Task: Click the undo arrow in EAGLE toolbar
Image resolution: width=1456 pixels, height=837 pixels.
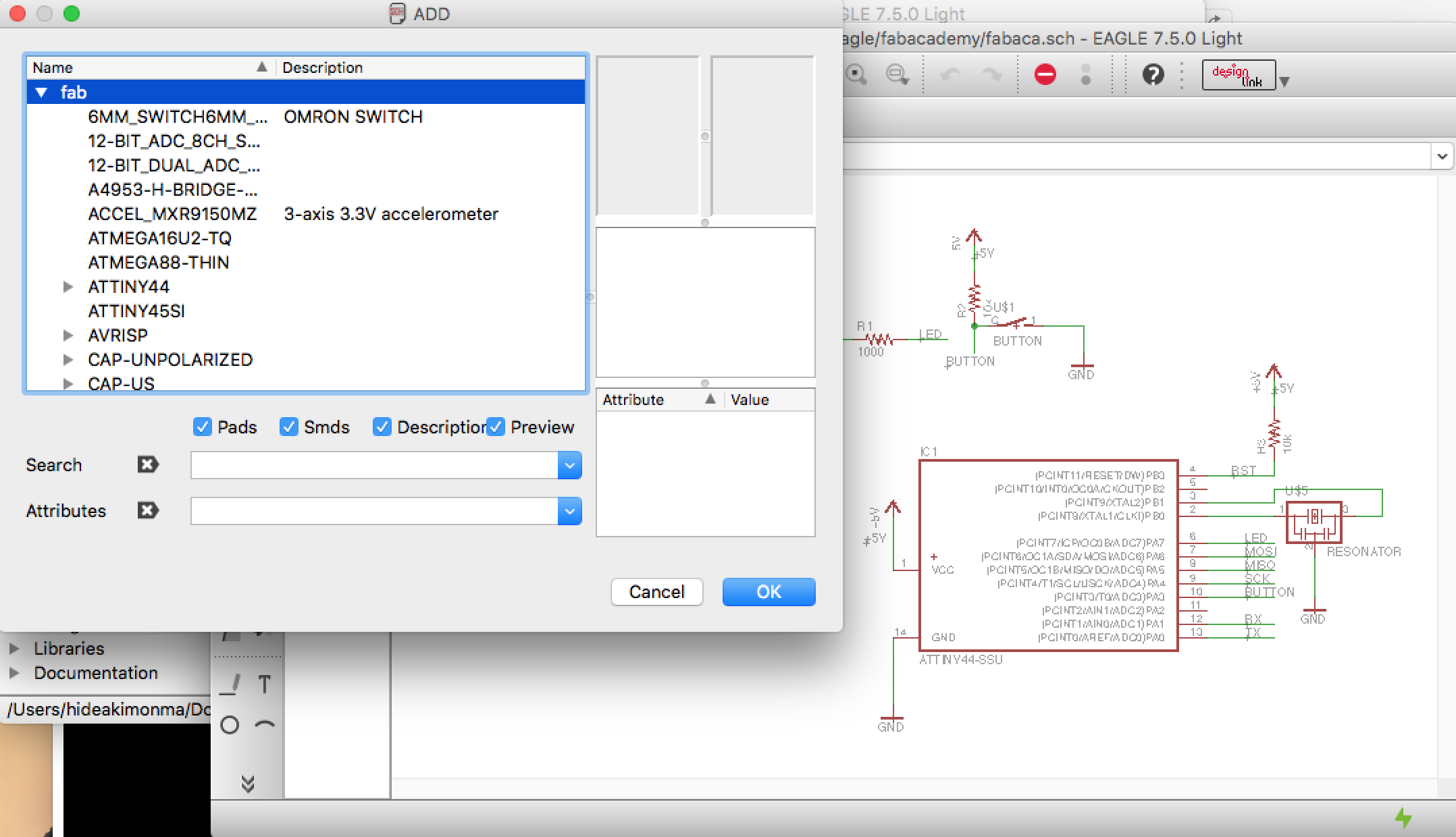Action: coord(951,74)
